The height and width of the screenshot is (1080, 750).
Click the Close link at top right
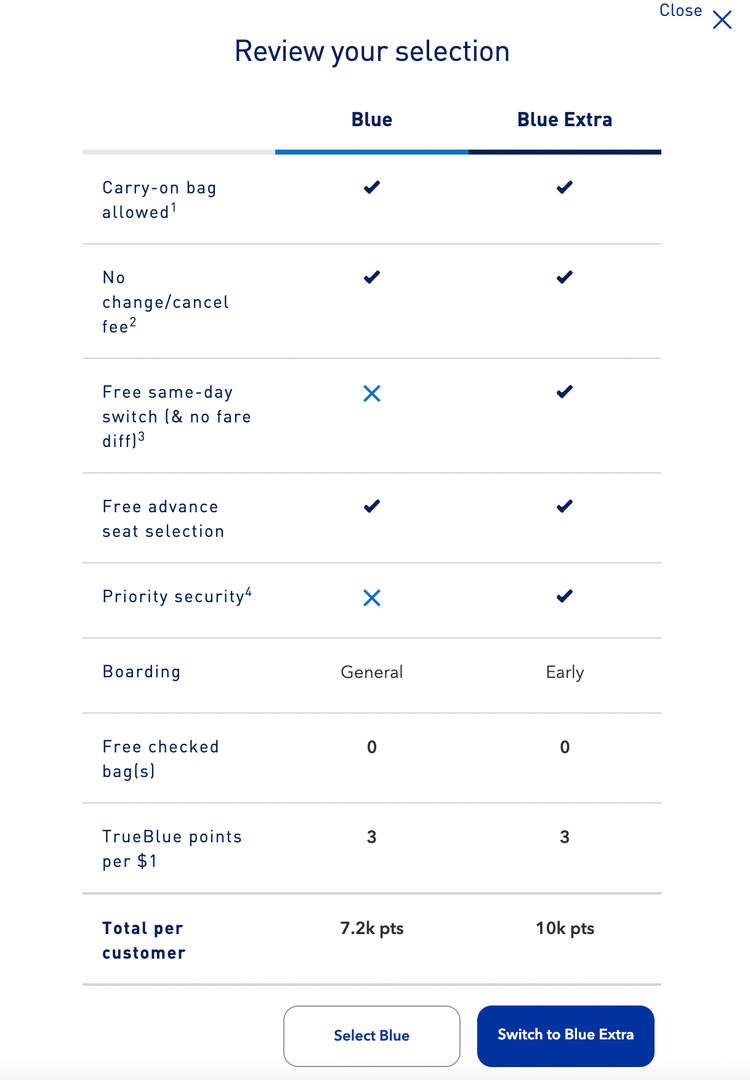(681, 11)
